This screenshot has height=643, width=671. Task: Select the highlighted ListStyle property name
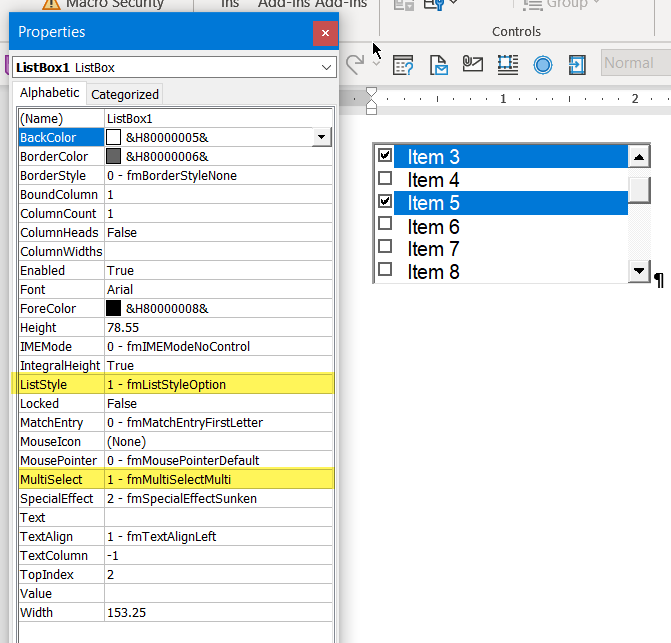(x=61, y=384)
